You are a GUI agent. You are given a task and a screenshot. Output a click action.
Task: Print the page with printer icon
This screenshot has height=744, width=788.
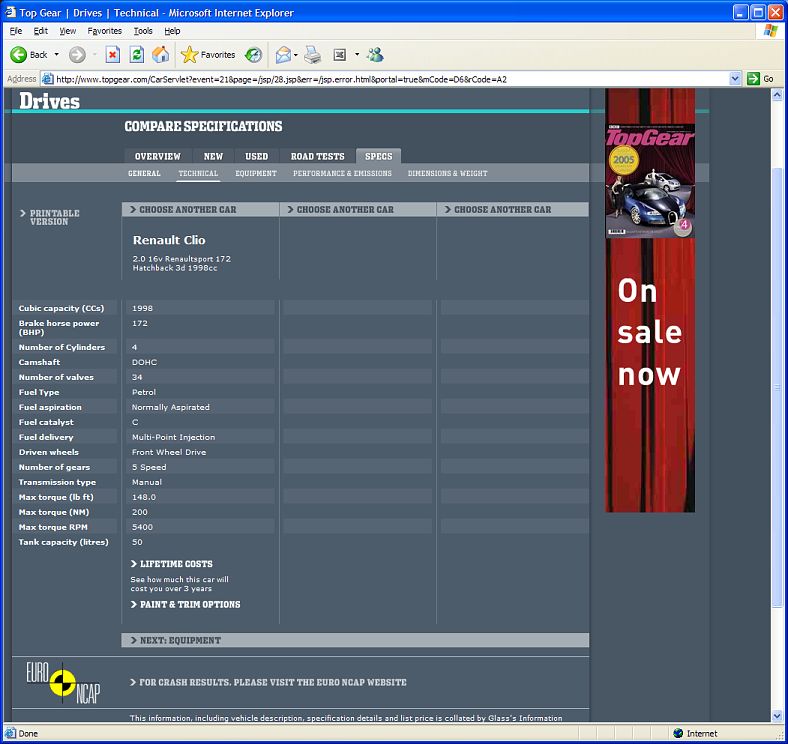pyautogui.click(x=312, y=54)
